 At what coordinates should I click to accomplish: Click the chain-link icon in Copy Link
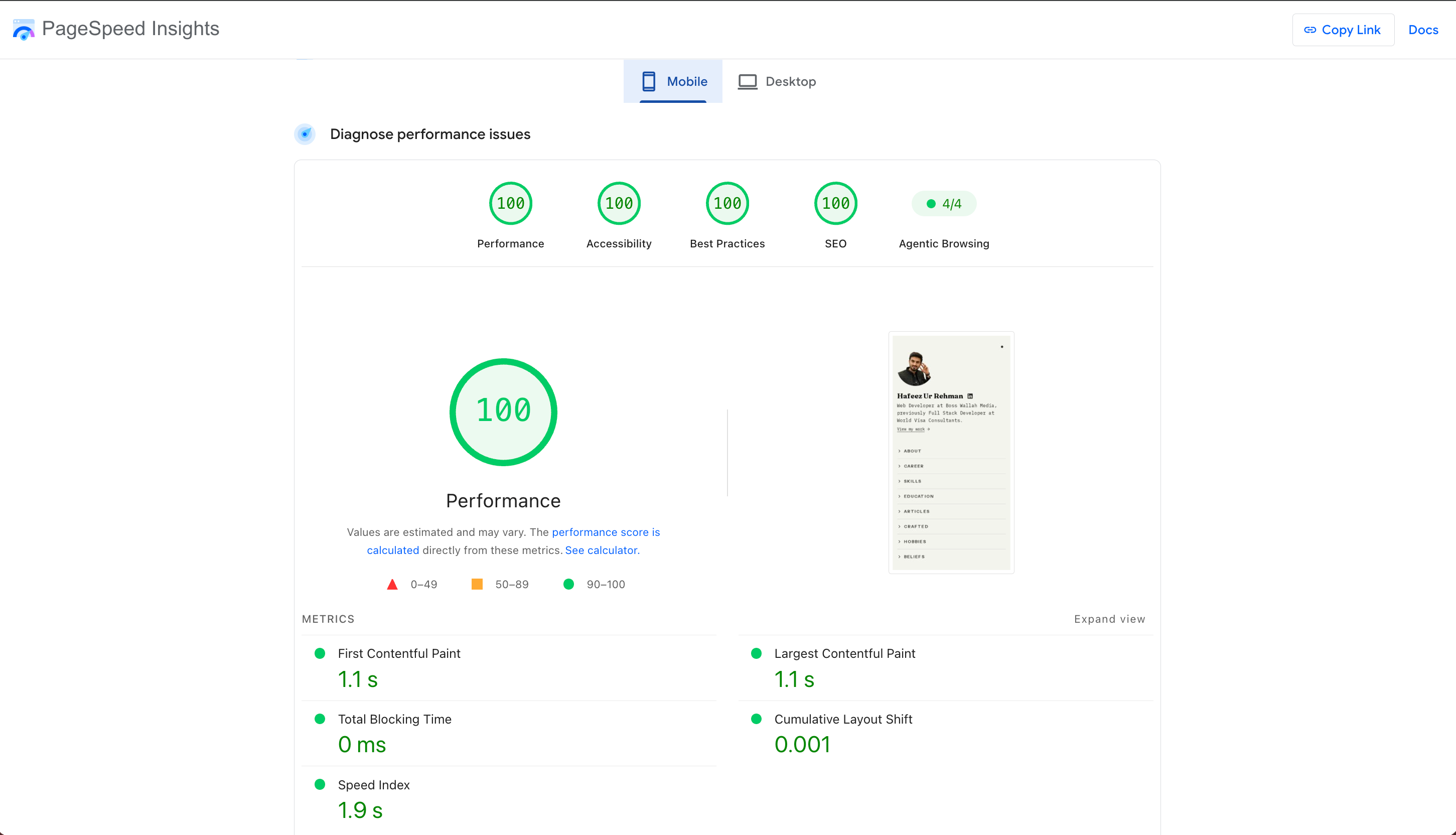coord(1310,30)
